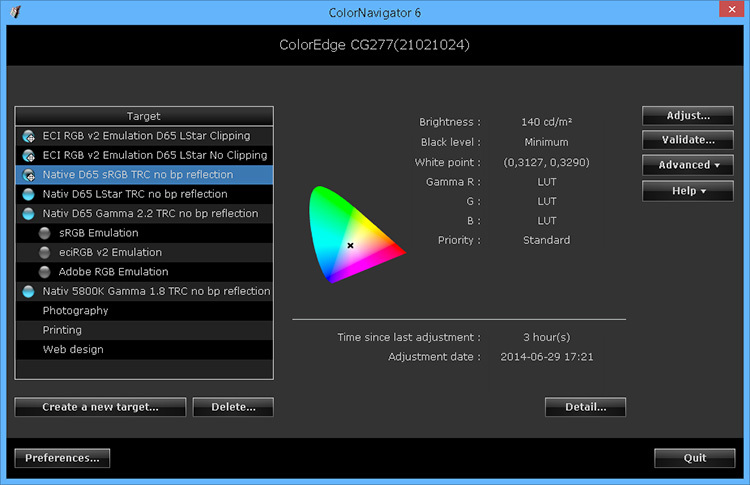The height and width of the screenshot is (485, 750).
Task: Click blue sphere icon of Nativ D65 LStar TRC
Action: click(x=29, y=194)
